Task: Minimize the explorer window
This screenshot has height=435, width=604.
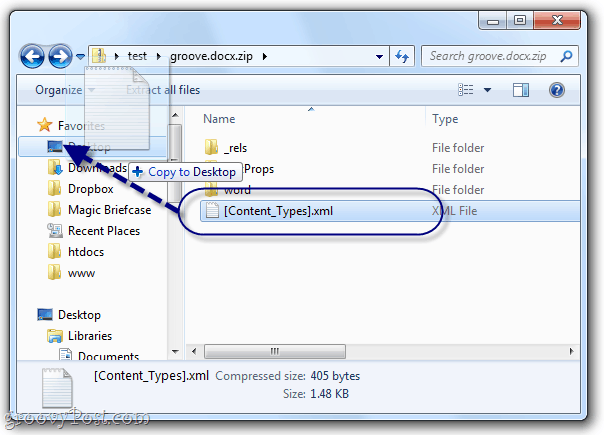Action: click(x=493, y=20)
